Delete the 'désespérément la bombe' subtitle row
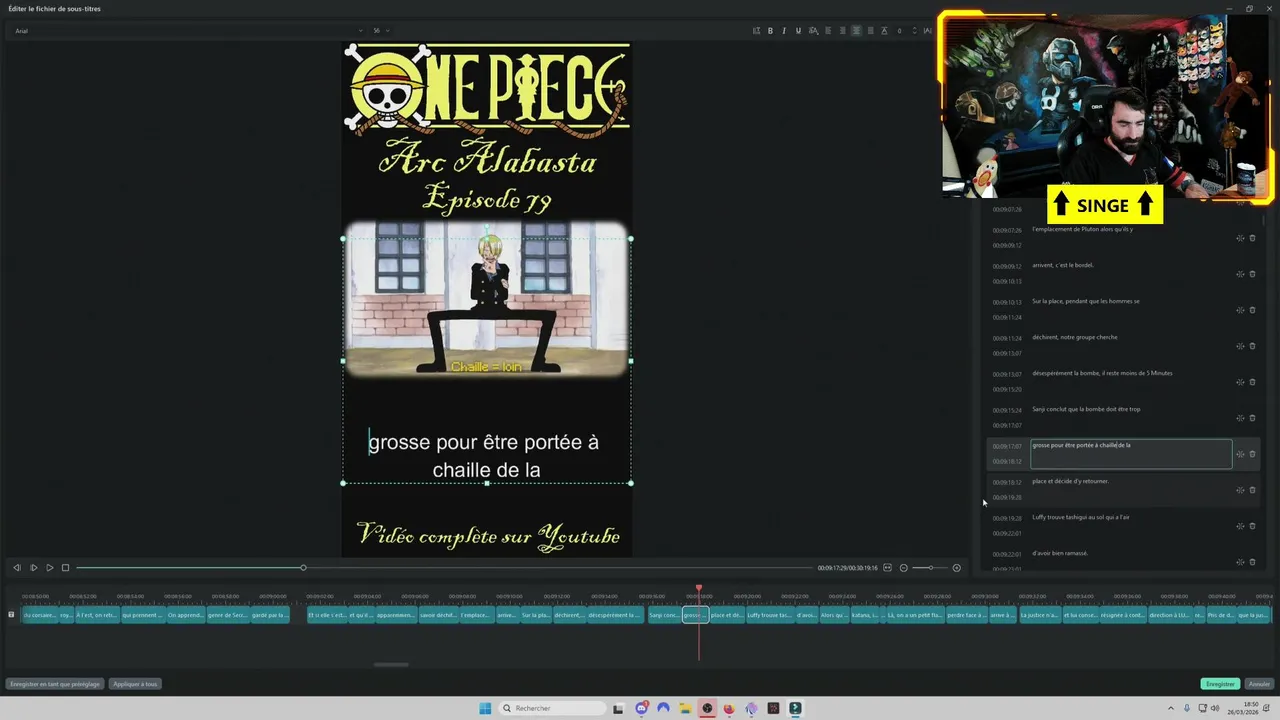Screen dimensions: 1280x720 1252,382
